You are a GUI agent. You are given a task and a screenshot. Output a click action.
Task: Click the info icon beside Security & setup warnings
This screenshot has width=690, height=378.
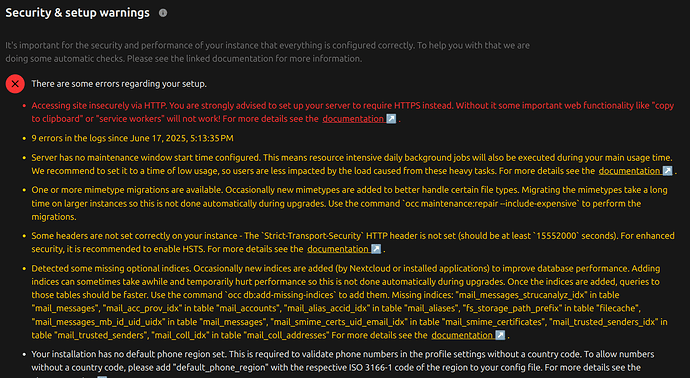tap(163, 13)
